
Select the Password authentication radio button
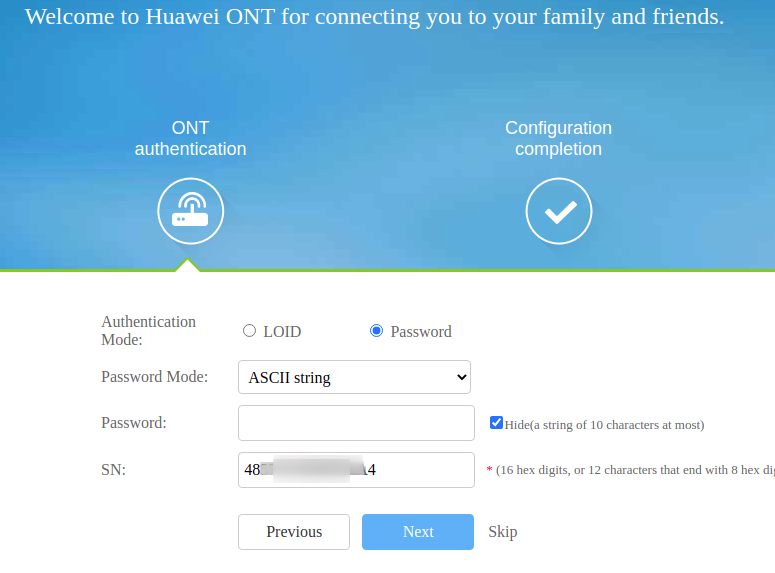[376, 331]
